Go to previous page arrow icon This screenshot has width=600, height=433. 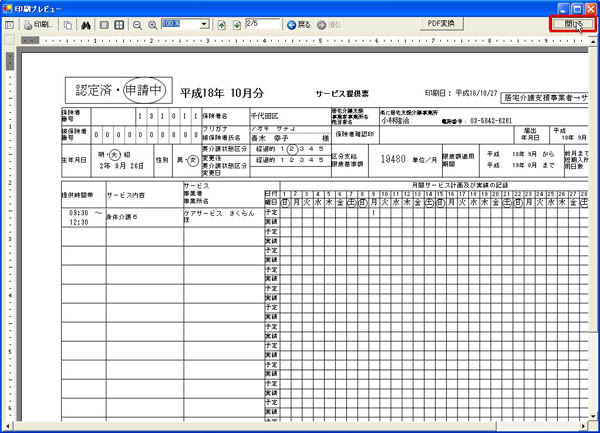222,25
